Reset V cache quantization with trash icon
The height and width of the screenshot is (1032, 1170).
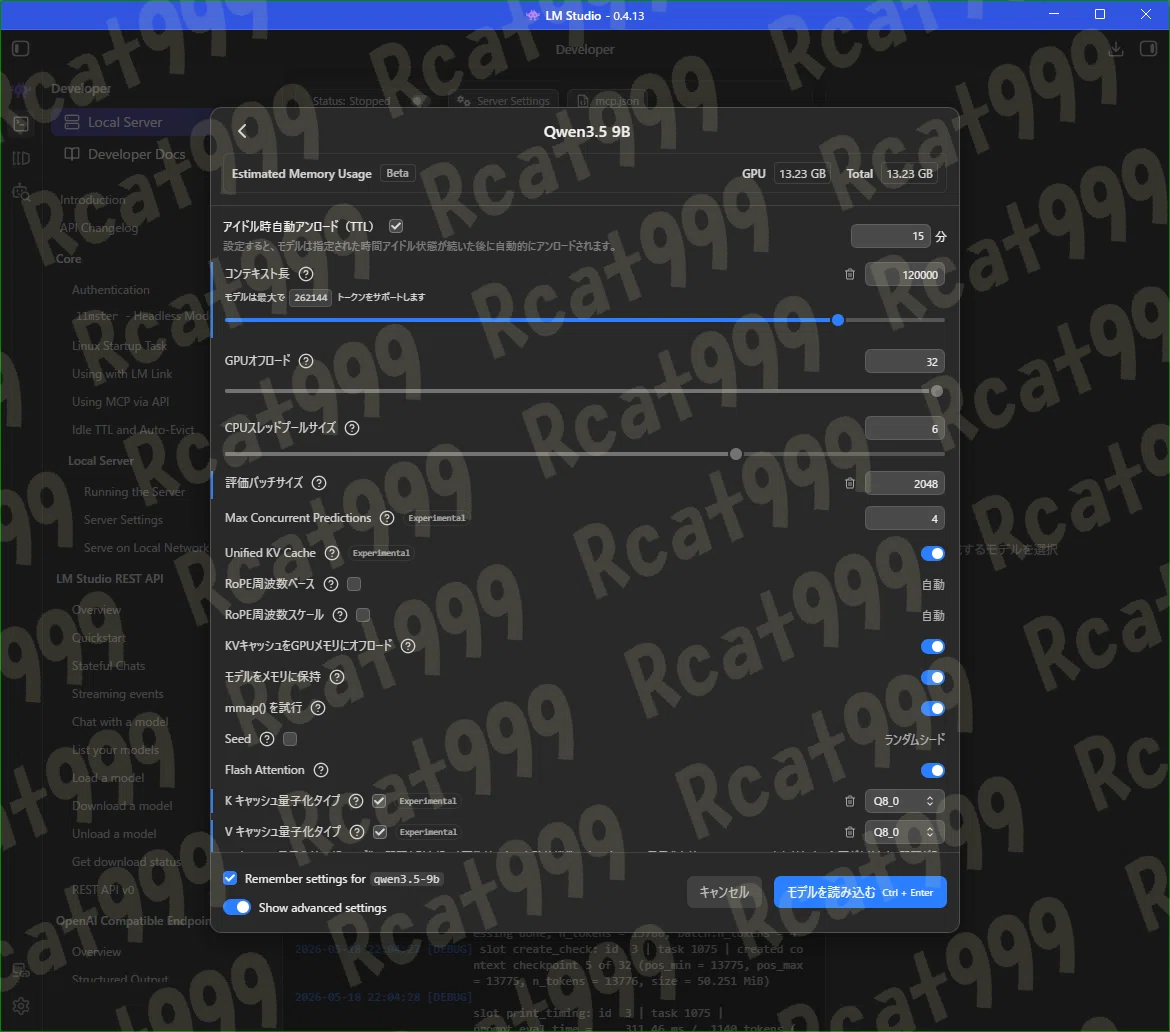click(849, 832)
